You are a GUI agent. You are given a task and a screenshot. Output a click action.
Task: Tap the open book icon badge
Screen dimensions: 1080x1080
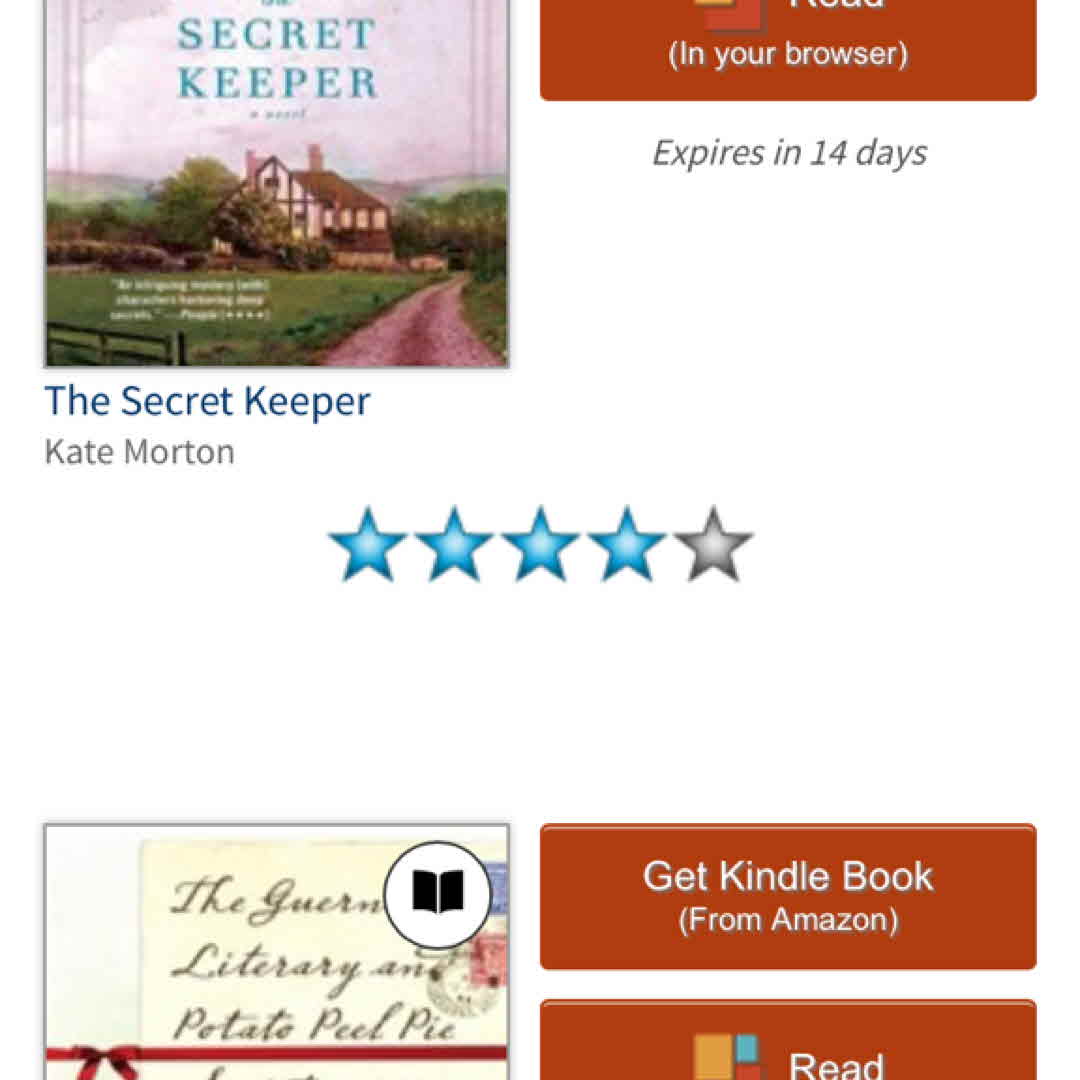click(x=437, y=894)
